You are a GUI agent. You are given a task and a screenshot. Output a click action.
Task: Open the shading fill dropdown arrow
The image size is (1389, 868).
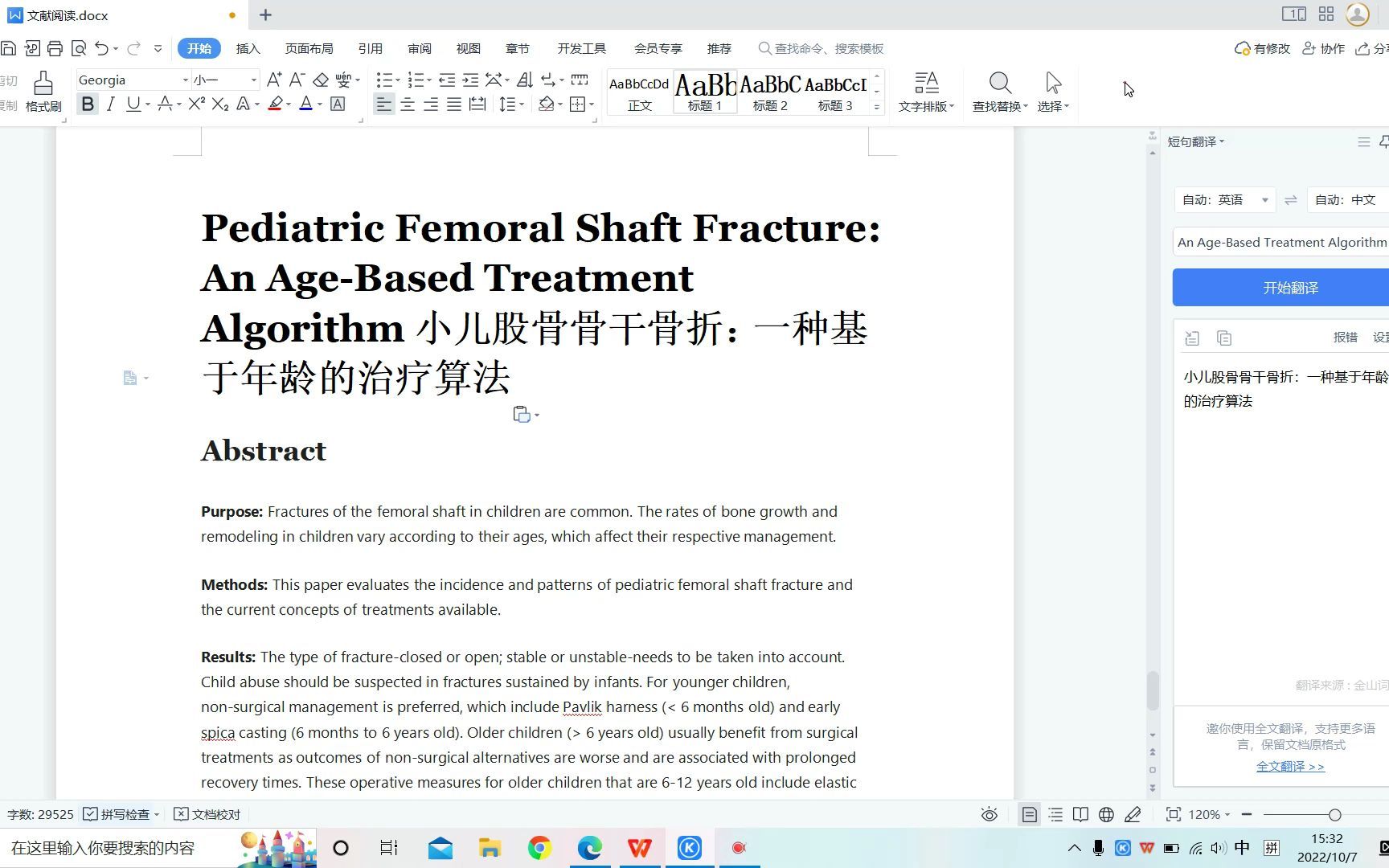[560, 104]
